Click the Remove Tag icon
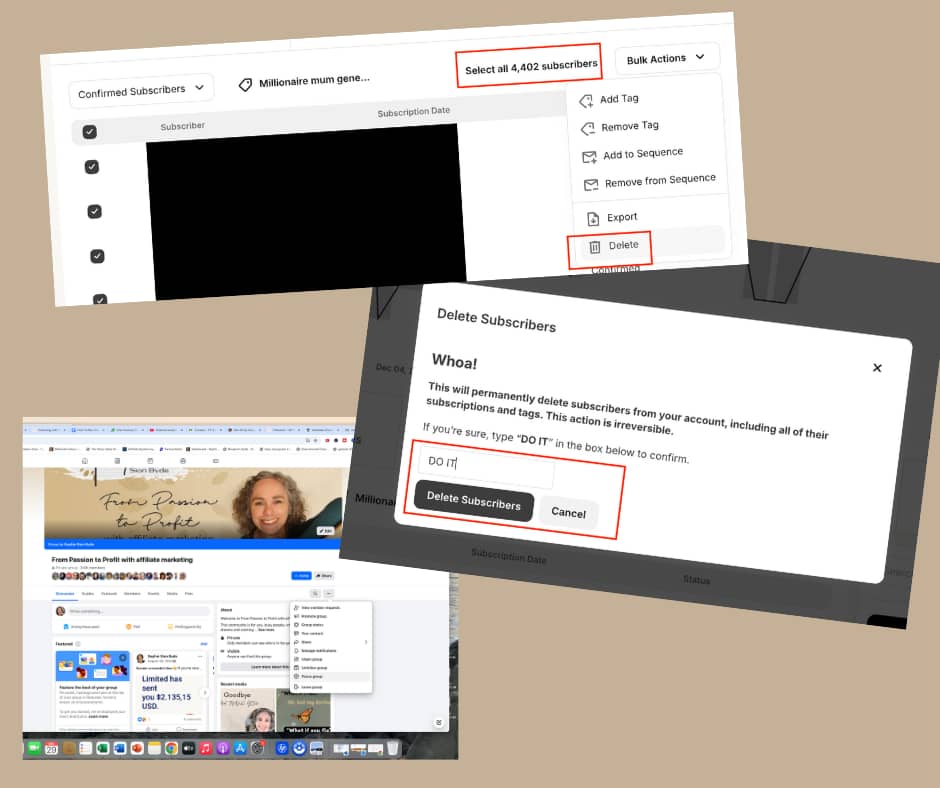The width and height of the screenshot is (940, 788). tap(588, 129)
